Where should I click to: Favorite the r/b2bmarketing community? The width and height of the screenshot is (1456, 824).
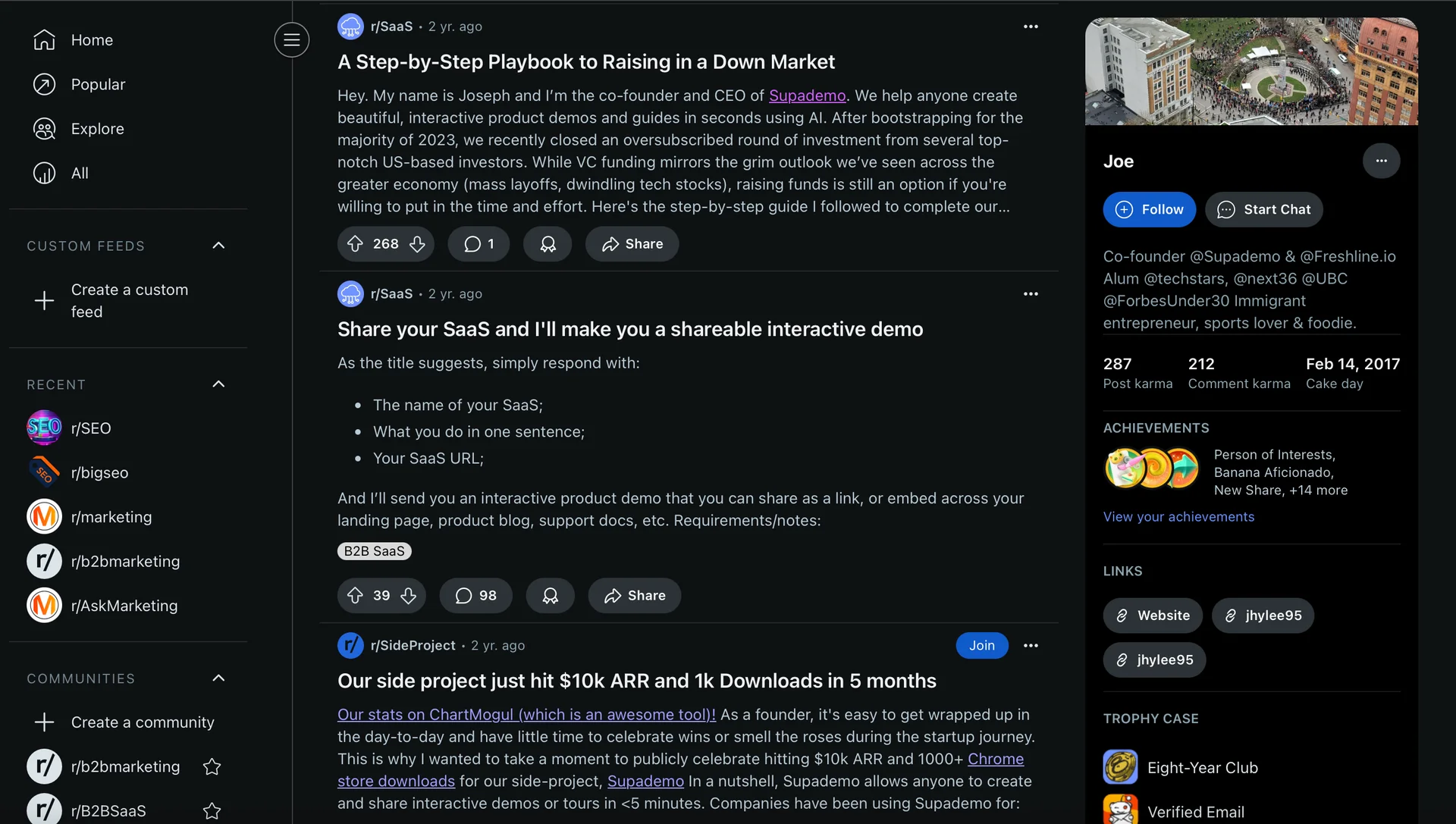click(x=212, y=766)
